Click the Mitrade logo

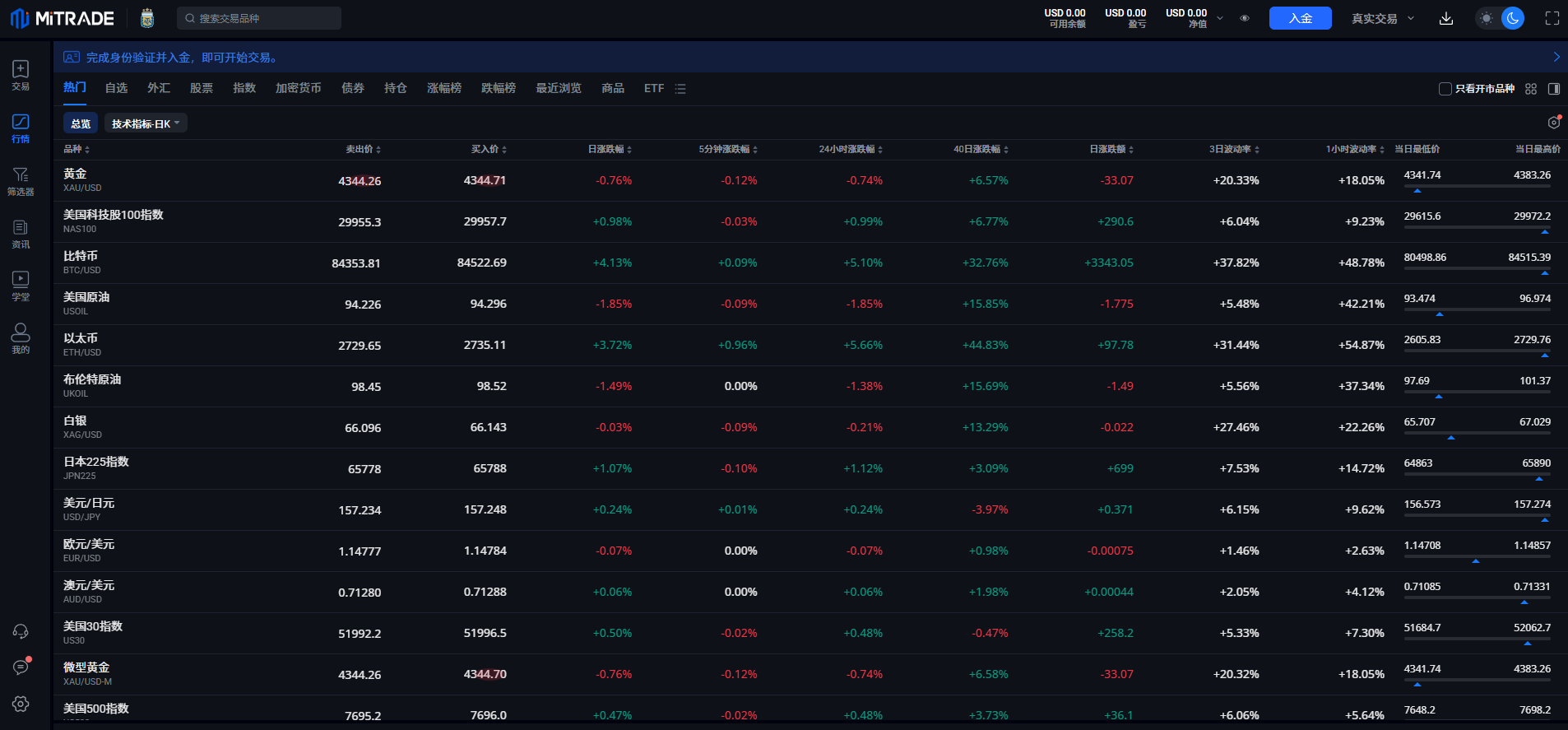(63, 18)
